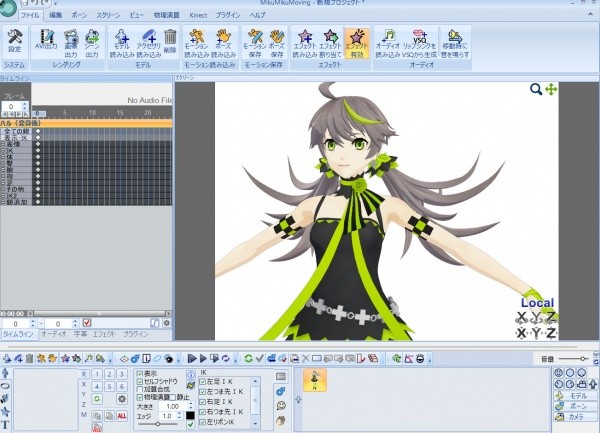Click オーディオ読み込み audio import icon
Screen dimensions: 600x433
[388, 43]
